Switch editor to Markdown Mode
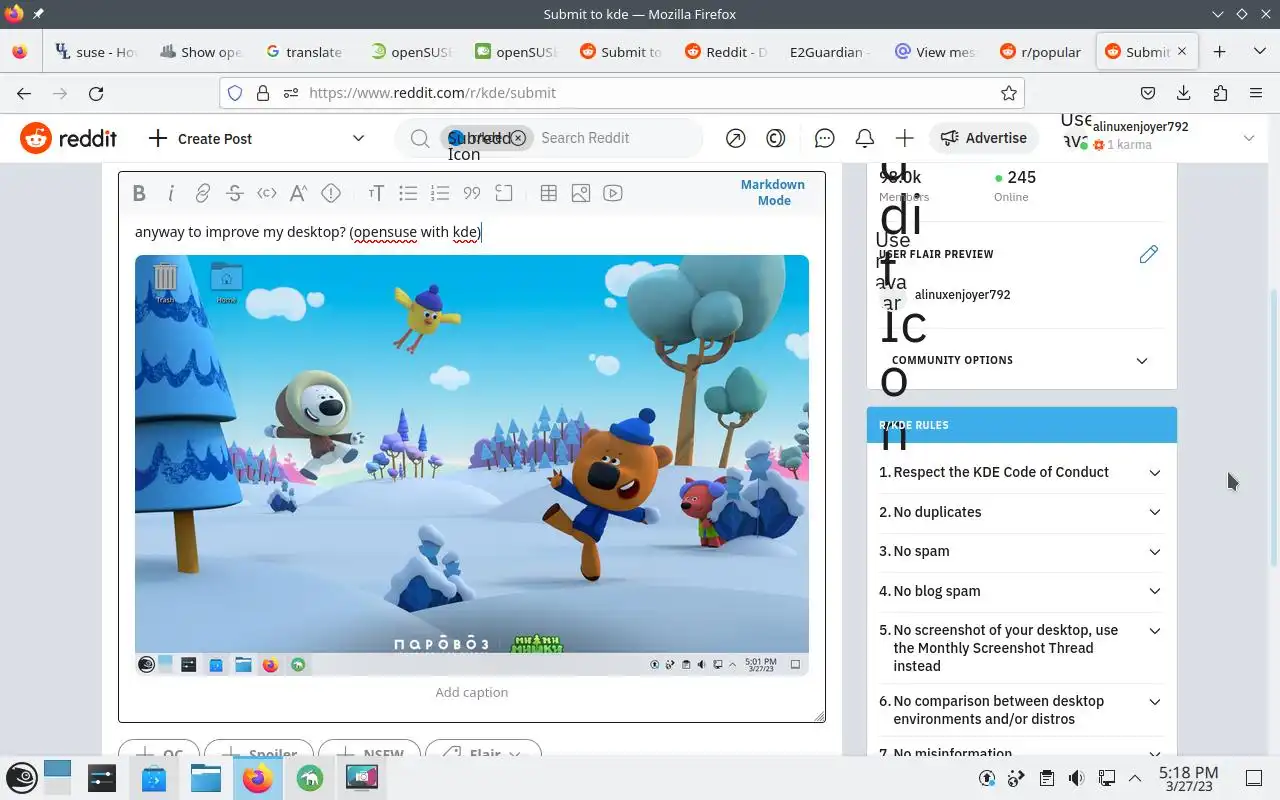This screenshot has width=1280, height=800. click(773, 192)
